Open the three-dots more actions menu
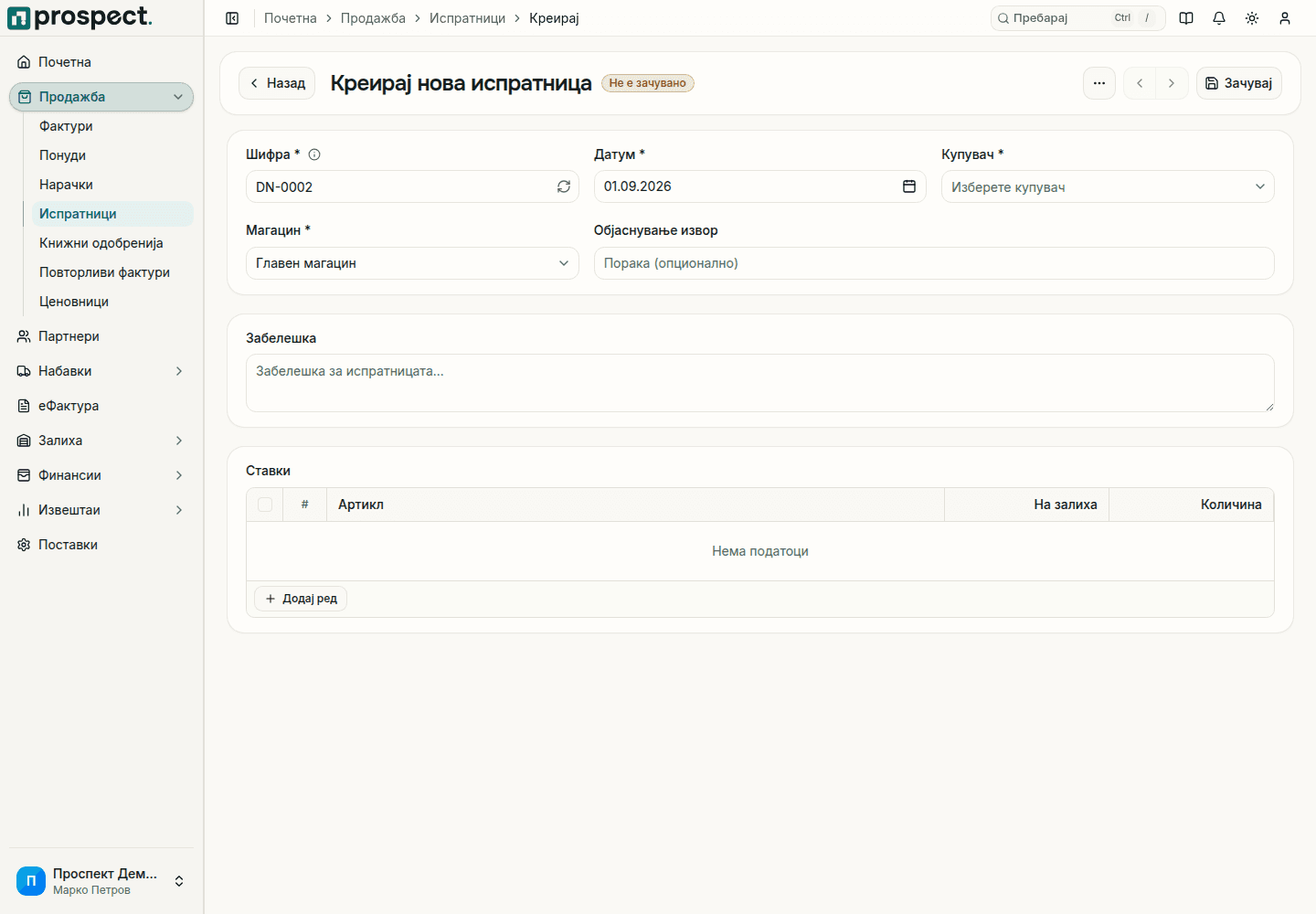This screenshot has height=914, width=1316. click(x=1099, y=83)
